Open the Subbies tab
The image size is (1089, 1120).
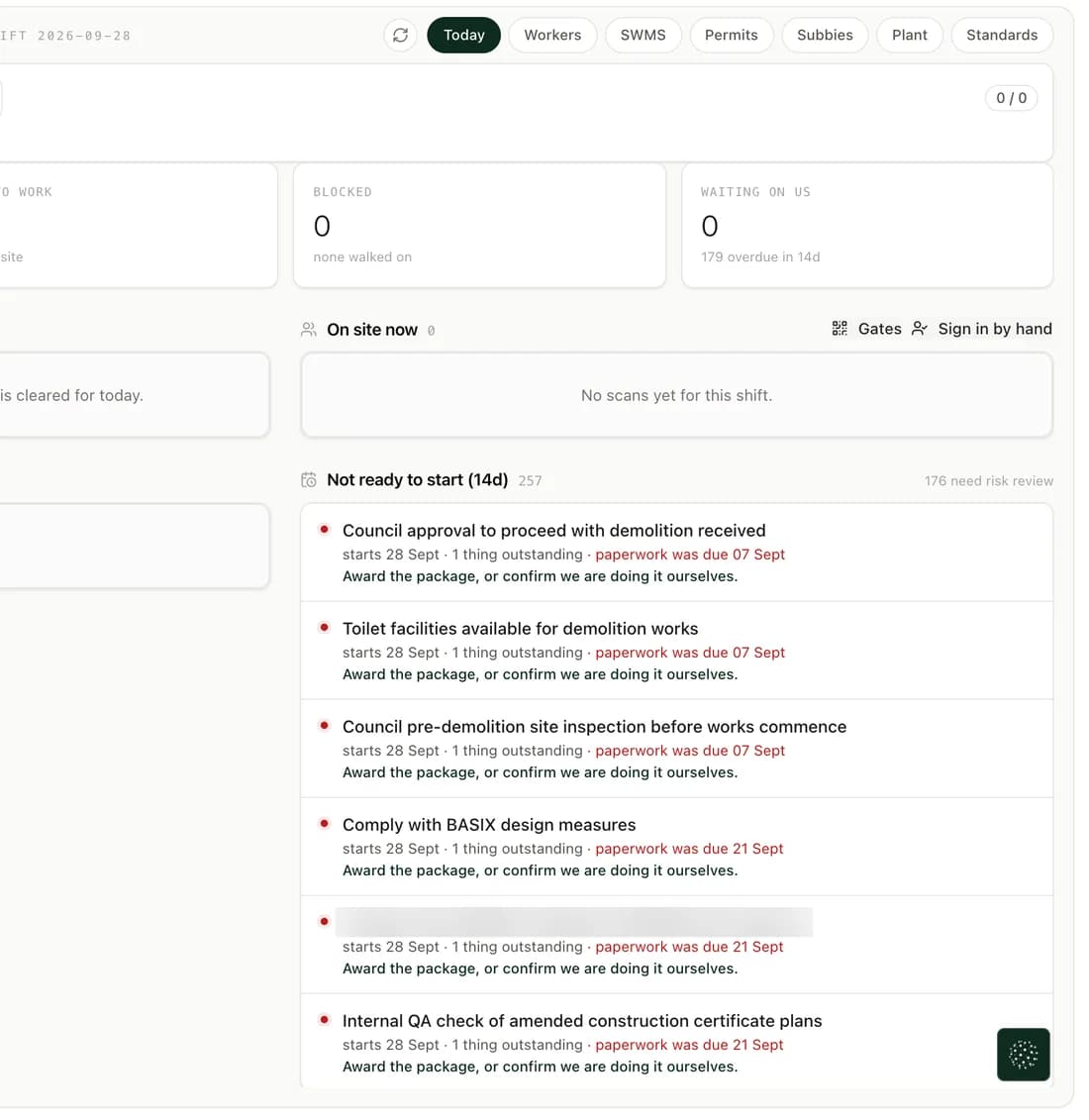tap(825, 35)
